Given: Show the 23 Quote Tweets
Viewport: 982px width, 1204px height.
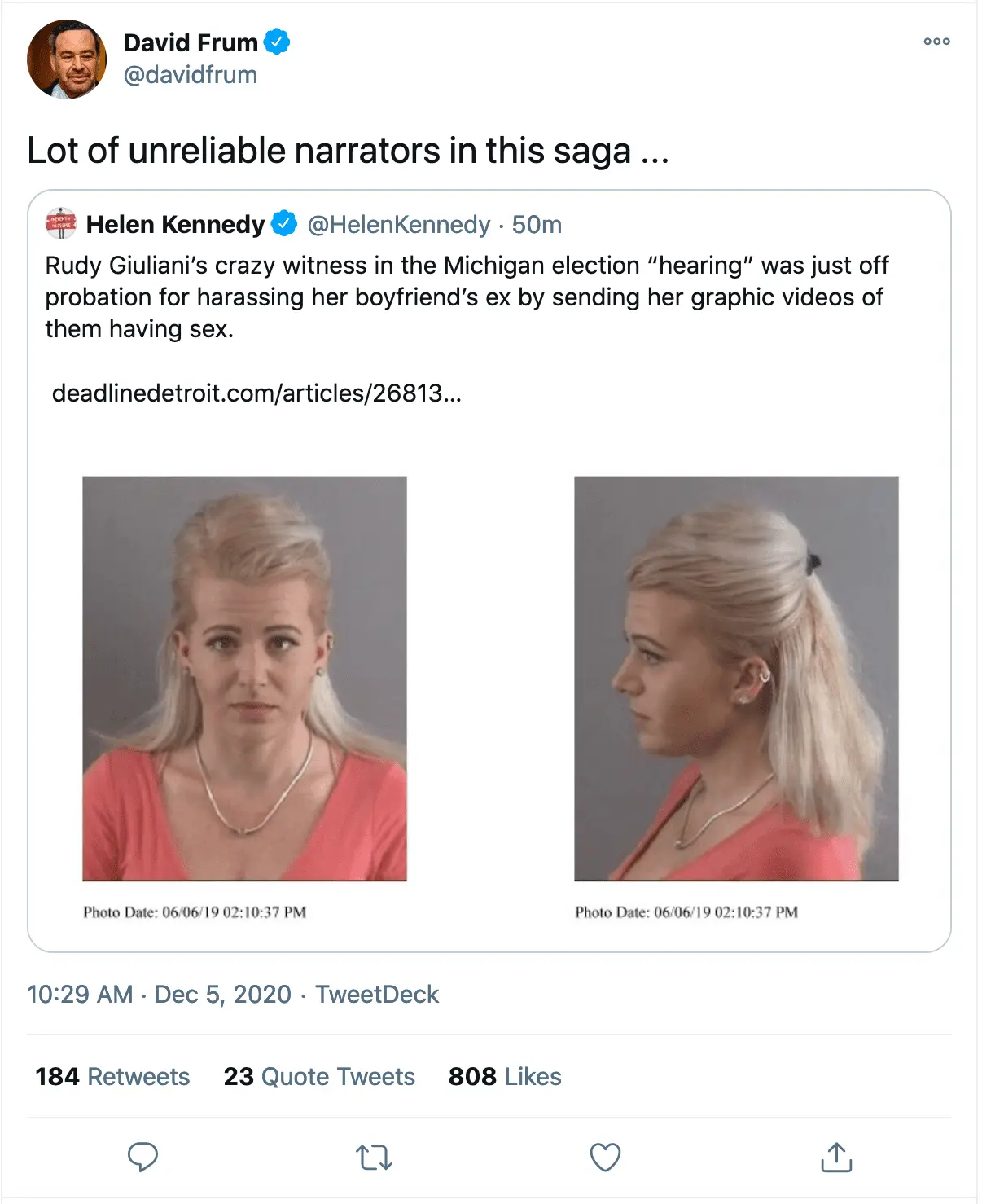Looking at the screenshot, I should (319, 1077).
